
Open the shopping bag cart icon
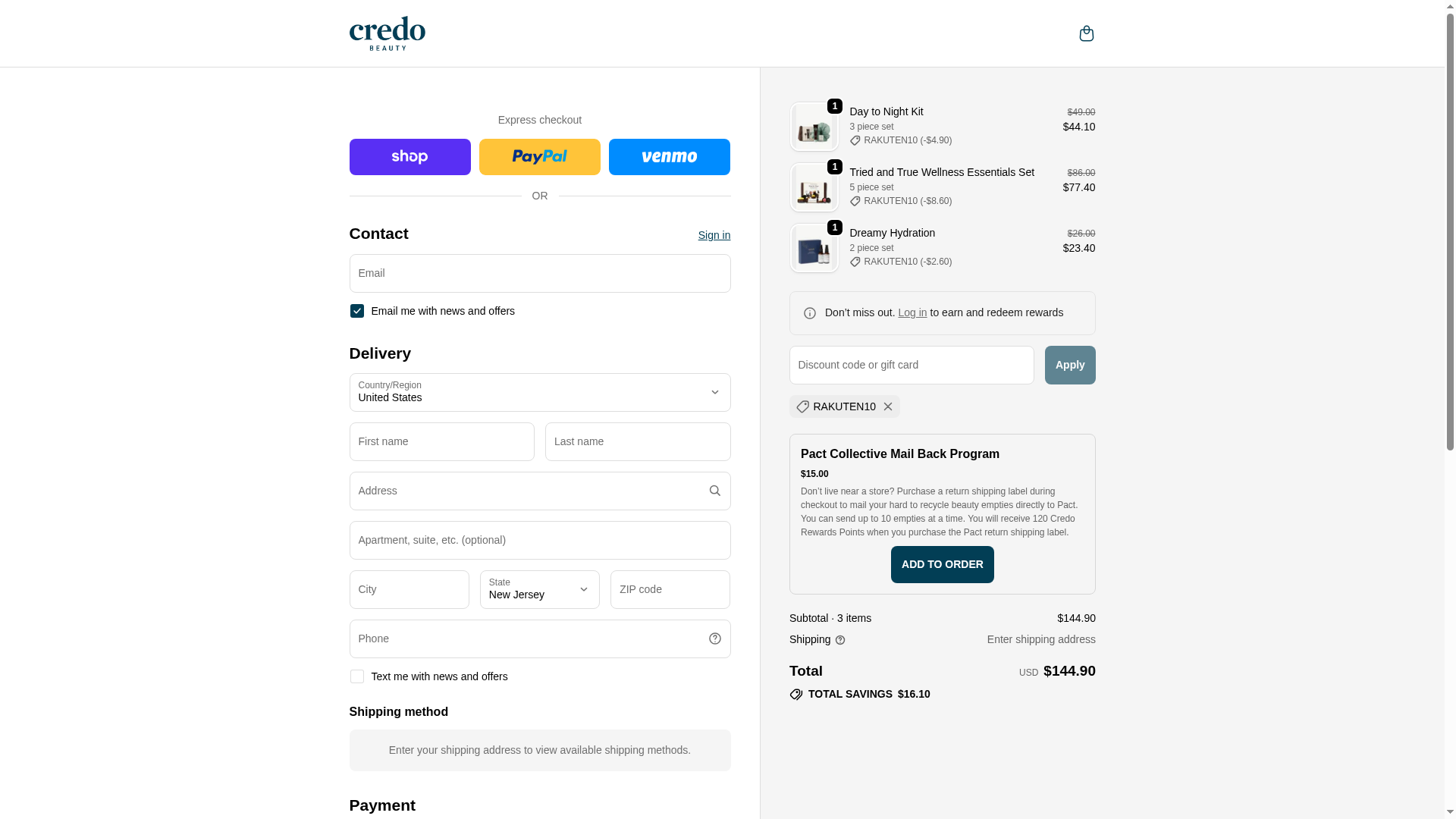[1086, 33]
